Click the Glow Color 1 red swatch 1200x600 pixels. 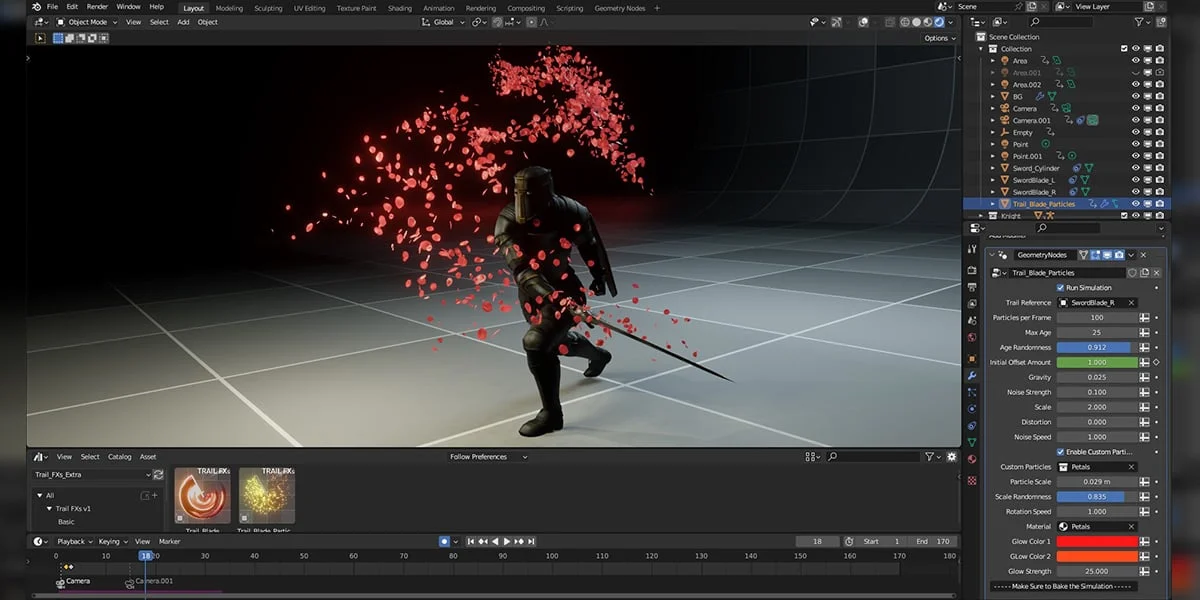[1097, 541]
